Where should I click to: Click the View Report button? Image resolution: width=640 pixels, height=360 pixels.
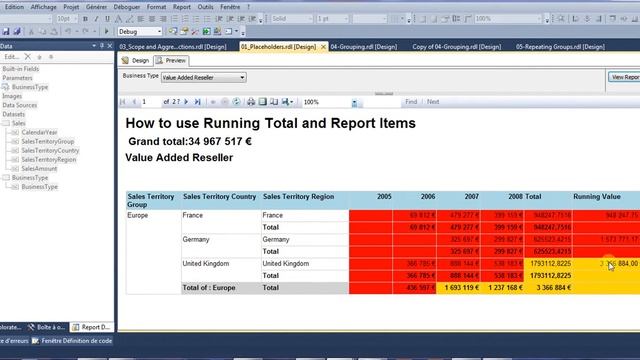point(624,77)
